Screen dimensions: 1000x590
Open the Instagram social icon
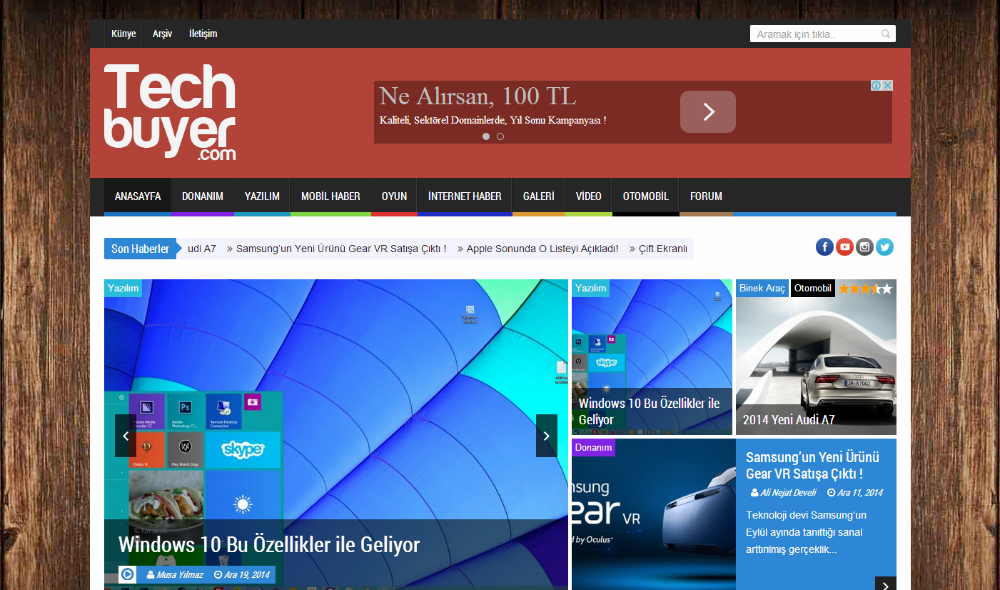coord(865,247)
